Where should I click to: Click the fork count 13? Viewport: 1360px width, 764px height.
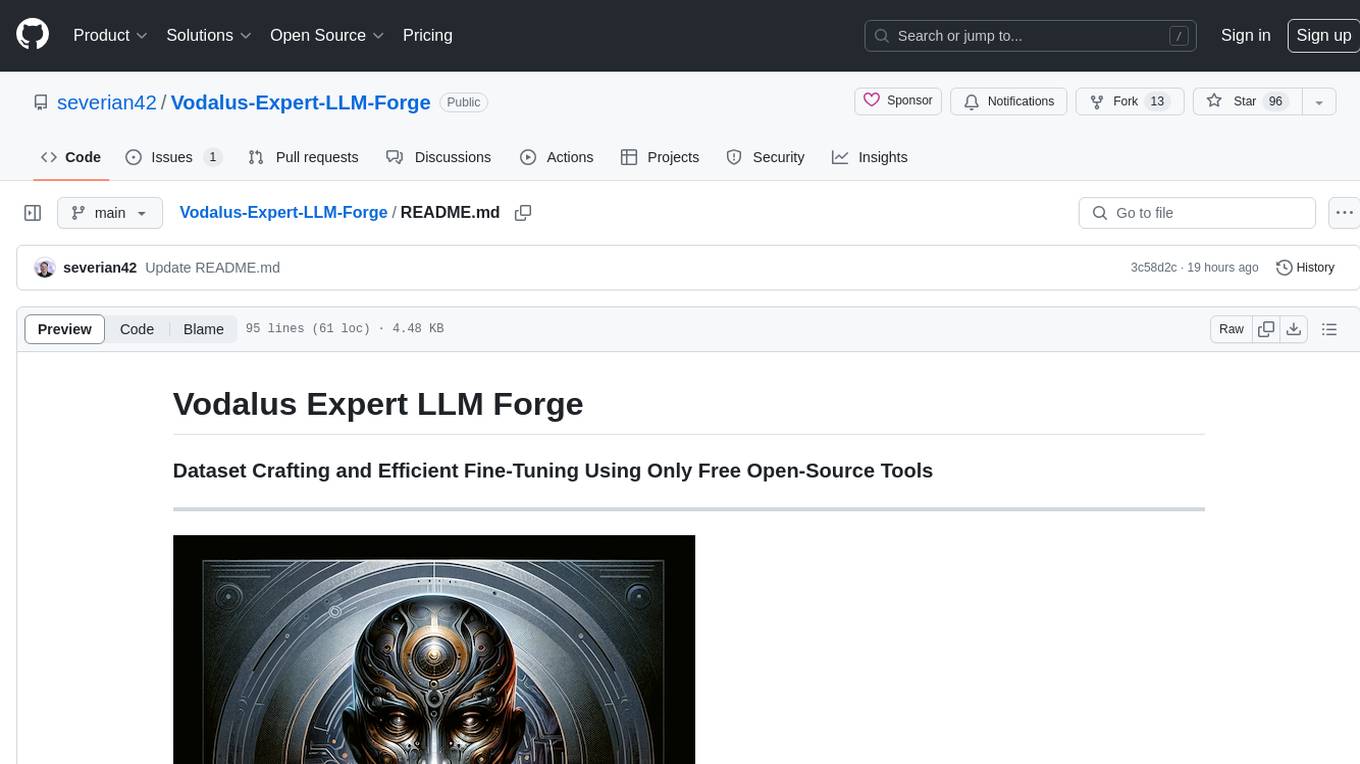(1157, 101)
